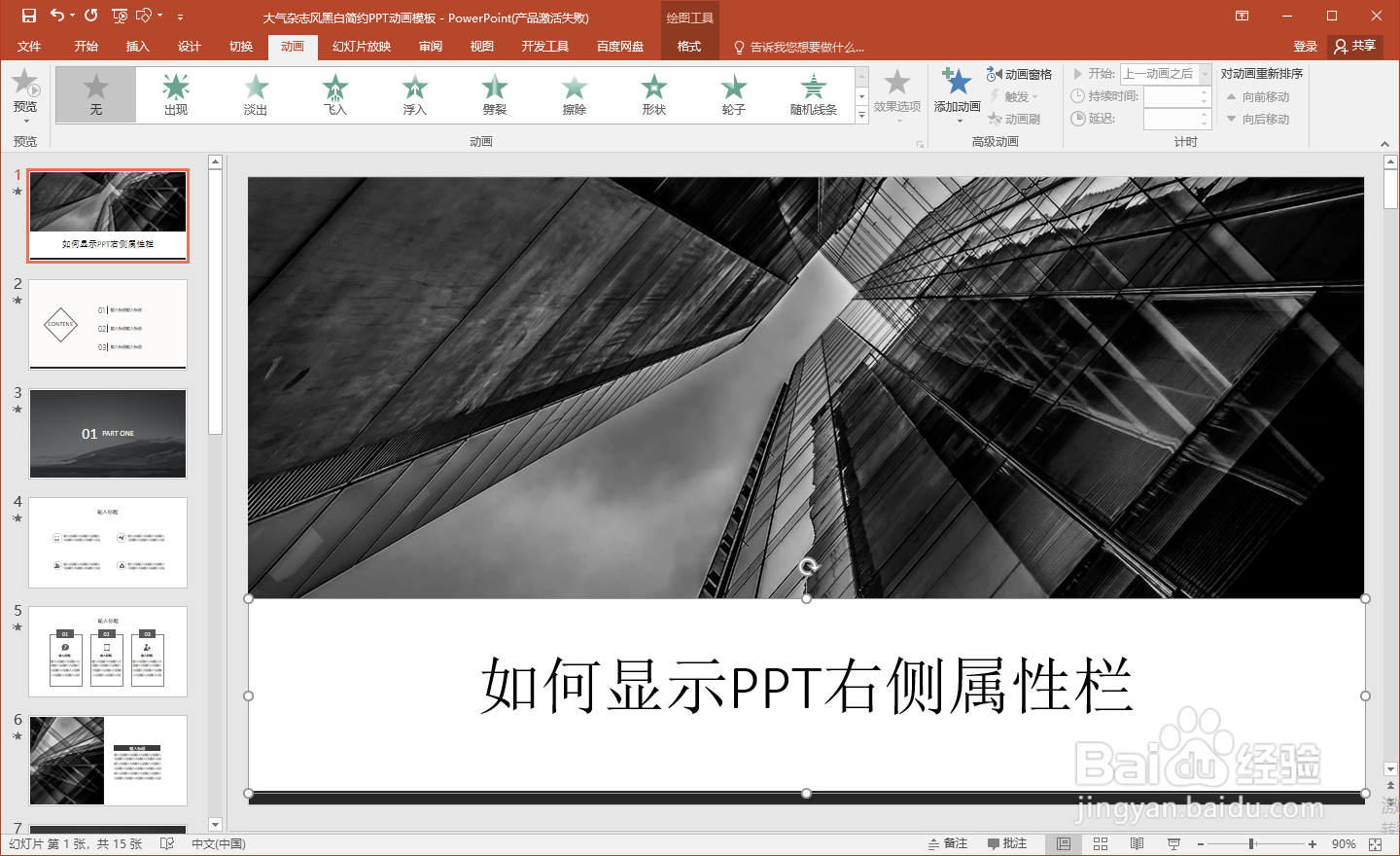Viewport: 1400px width, 856px height.
Task: Apply the Wheel (轮子) animation effect
Action: (x=732, y=93)
